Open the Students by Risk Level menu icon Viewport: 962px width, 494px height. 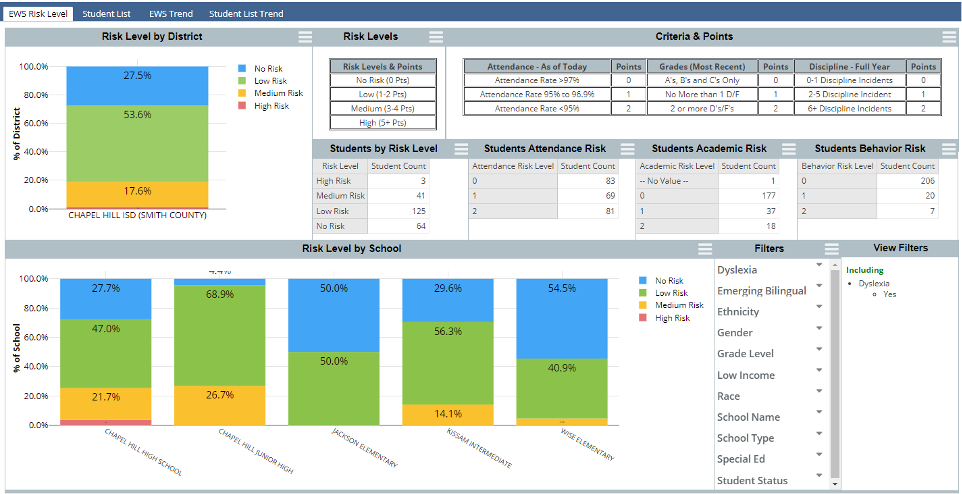(x=461, y=149)
